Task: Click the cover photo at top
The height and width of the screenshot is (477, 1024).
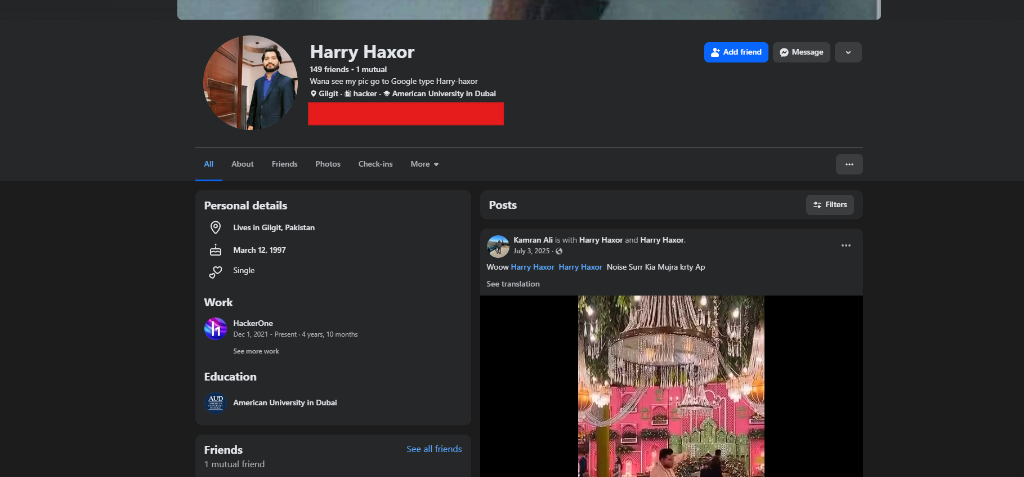Action: tap(529, 10)
